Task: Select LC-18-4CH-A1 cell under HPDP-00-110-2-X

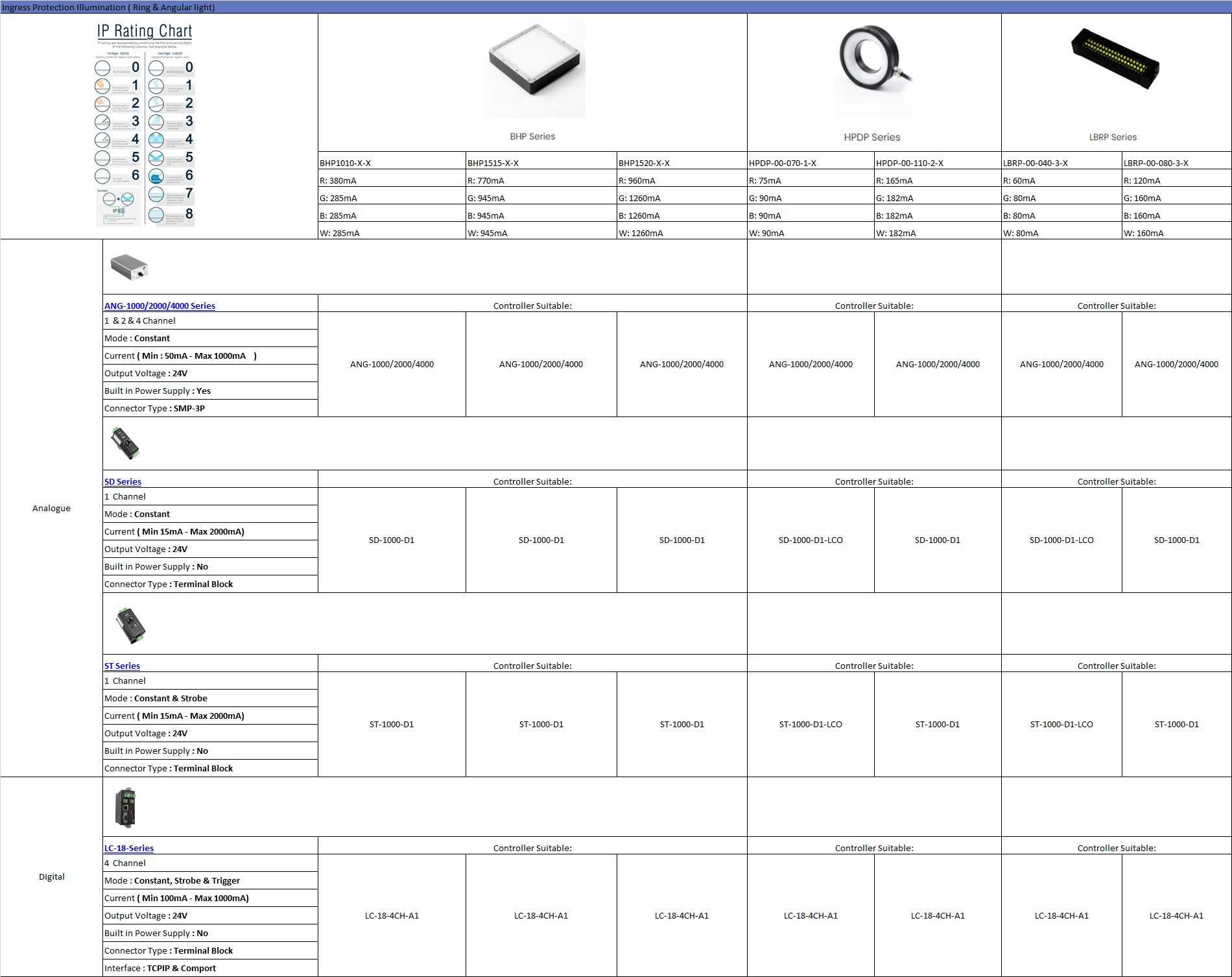Action: click(x=938, y=915)
